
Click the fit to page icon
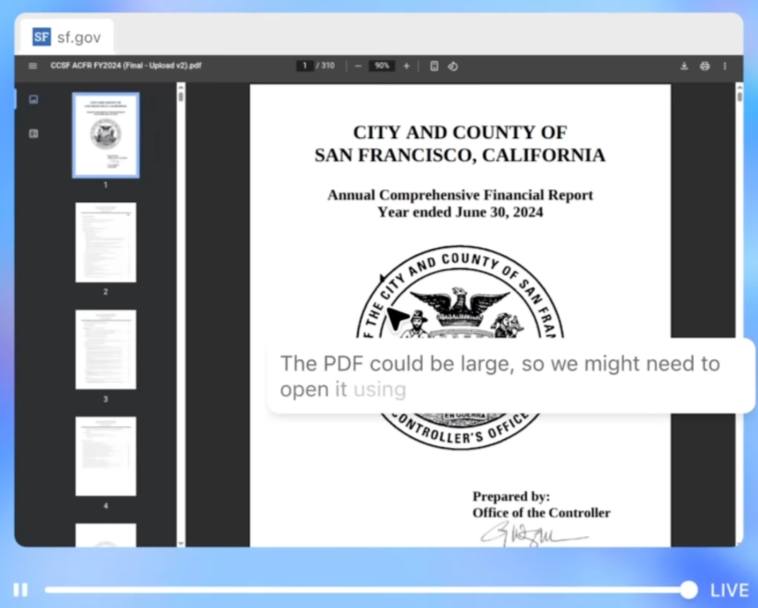(x=434, y=66)
